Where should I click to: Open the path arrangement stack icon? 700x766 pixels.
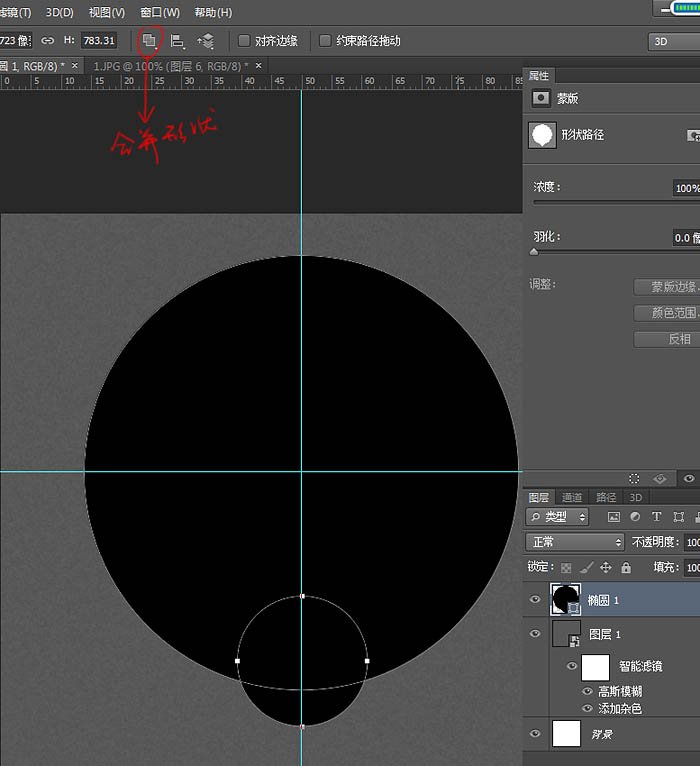point(205,41)
